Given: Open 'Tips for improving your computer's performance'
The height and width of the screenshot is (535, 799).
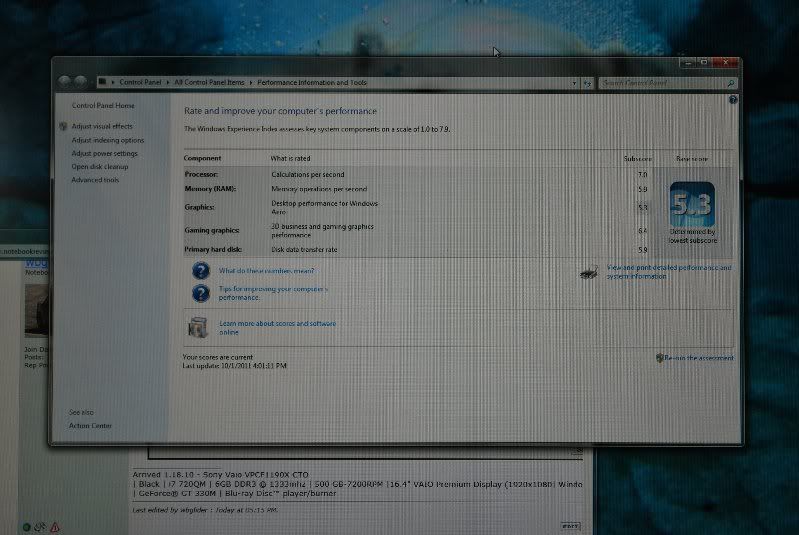Looking at the screenshot, I should coord(273,293).
